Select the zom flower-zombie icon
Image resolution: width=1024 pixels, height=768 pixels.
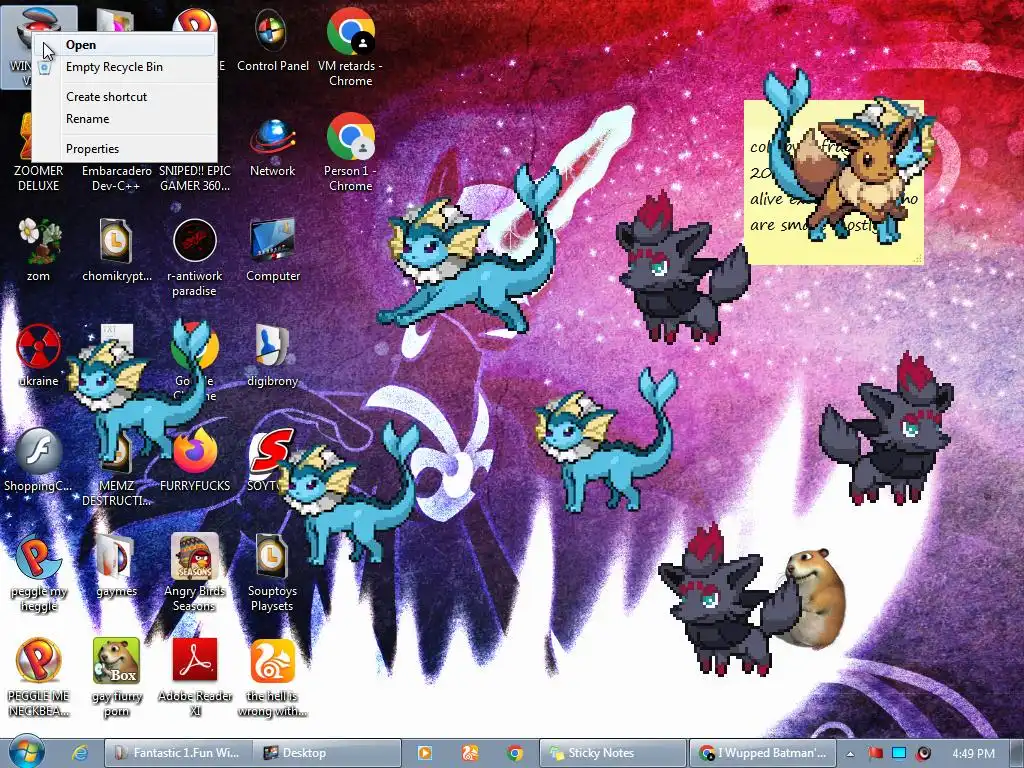point(39,251)
